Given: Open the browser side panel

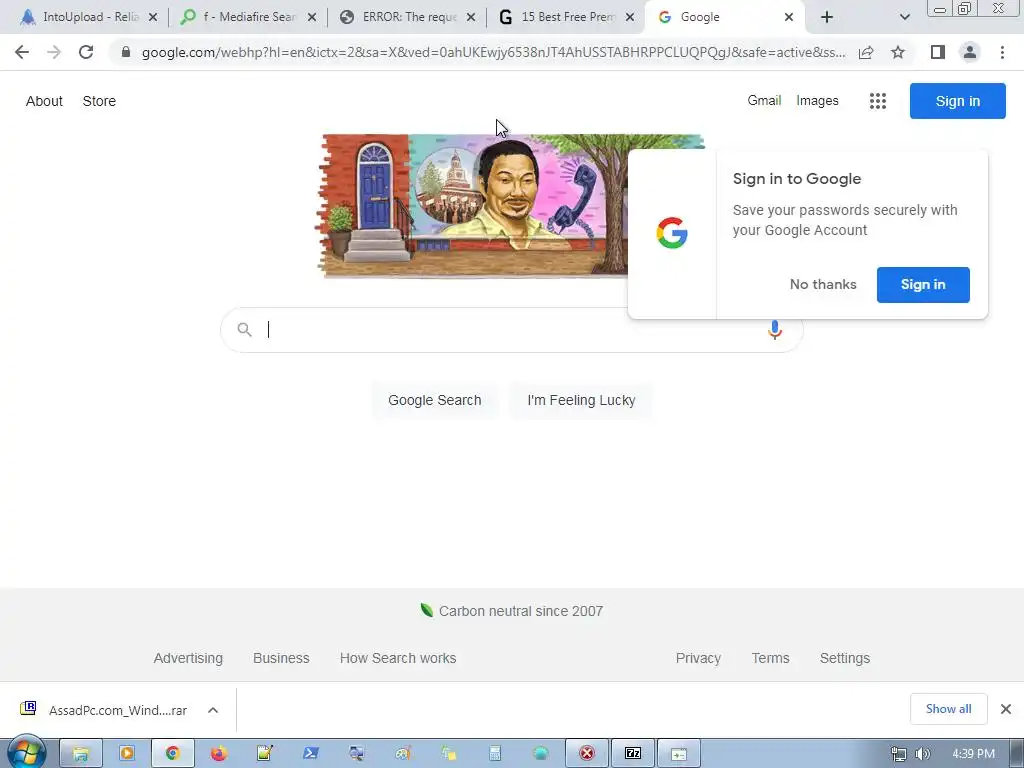Looking at the screenshot, I should [x=938, y=52].
